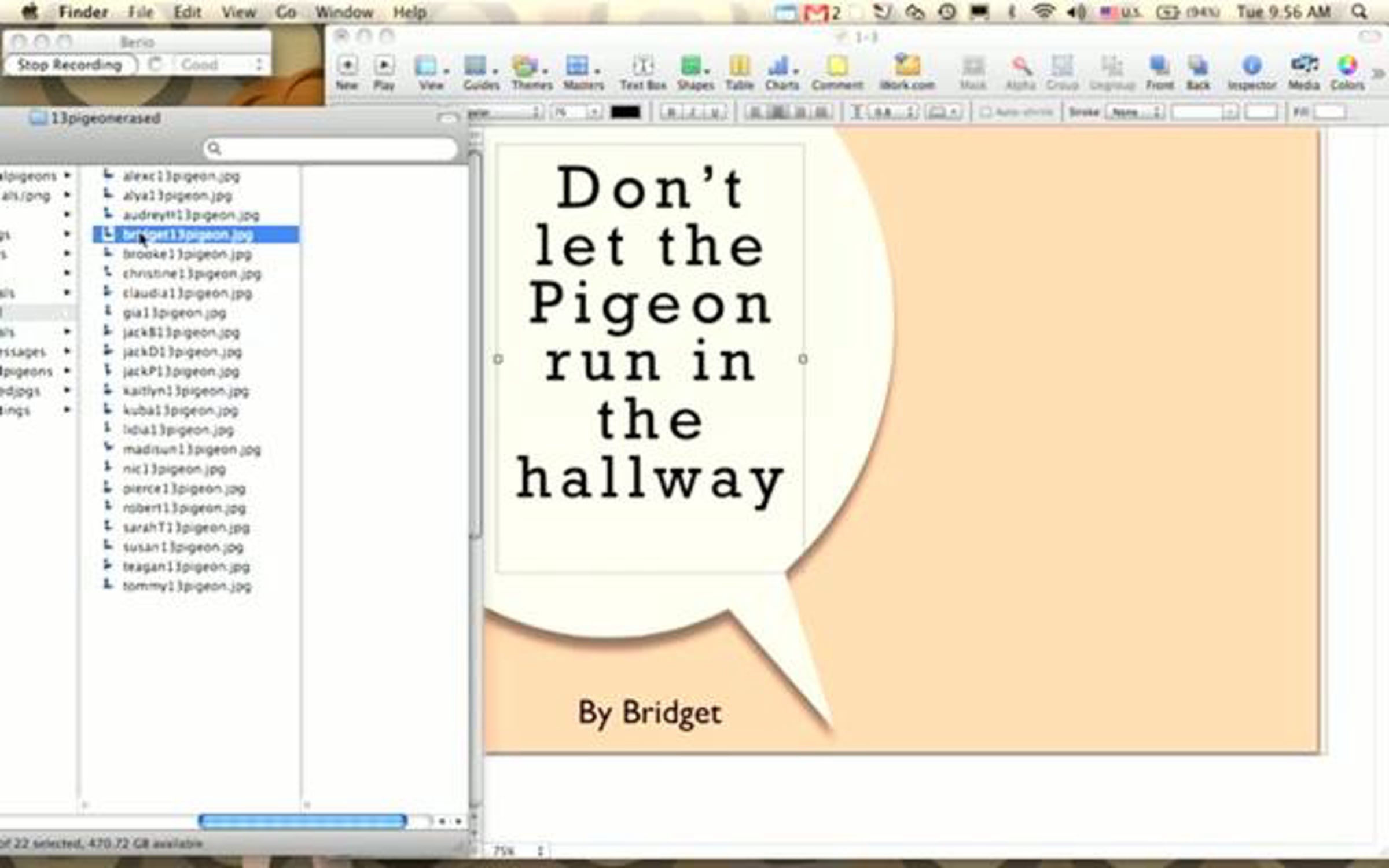Open the Help menu
This screenshot has width=1389, height=868.
point(410,12)
